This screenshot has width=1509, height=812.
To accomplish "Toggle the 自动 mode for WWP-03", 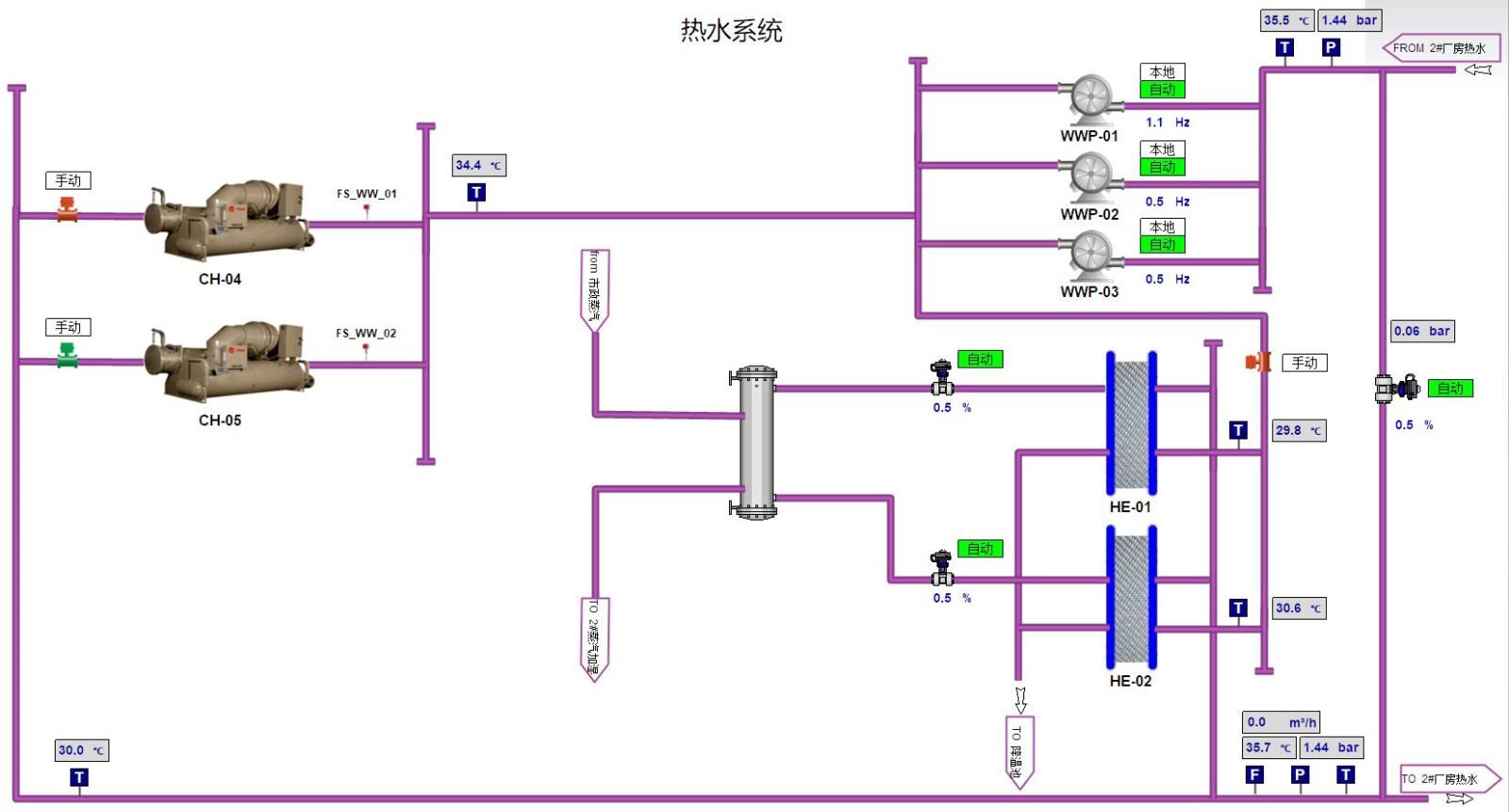I will click(1162, 244).
